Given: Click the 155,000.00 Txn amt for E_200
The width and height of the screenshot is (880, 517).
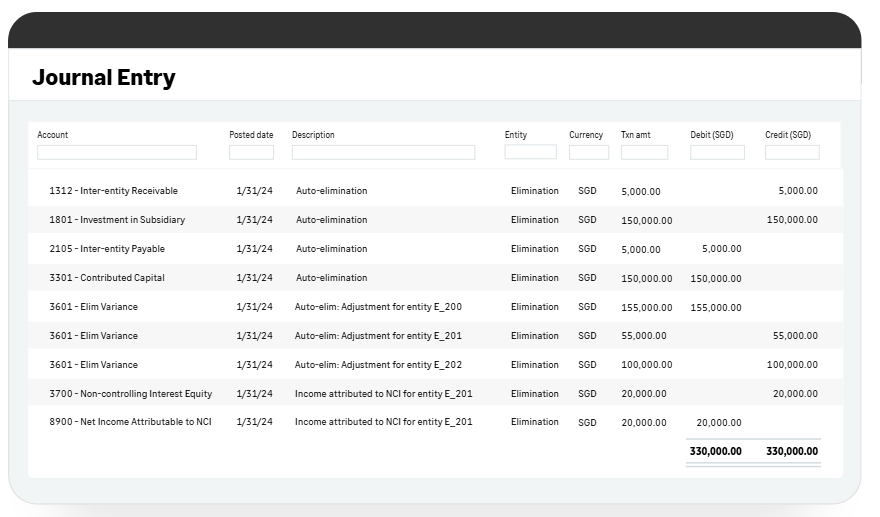Looking at the screenshot, I should 647,308.
